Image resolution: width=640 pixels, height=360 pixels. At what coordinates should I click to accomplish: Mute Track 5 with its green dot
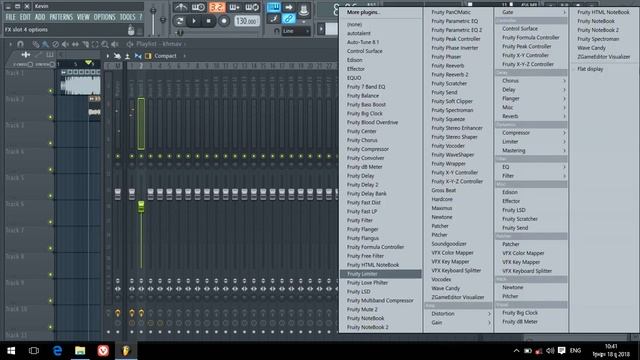51,196
